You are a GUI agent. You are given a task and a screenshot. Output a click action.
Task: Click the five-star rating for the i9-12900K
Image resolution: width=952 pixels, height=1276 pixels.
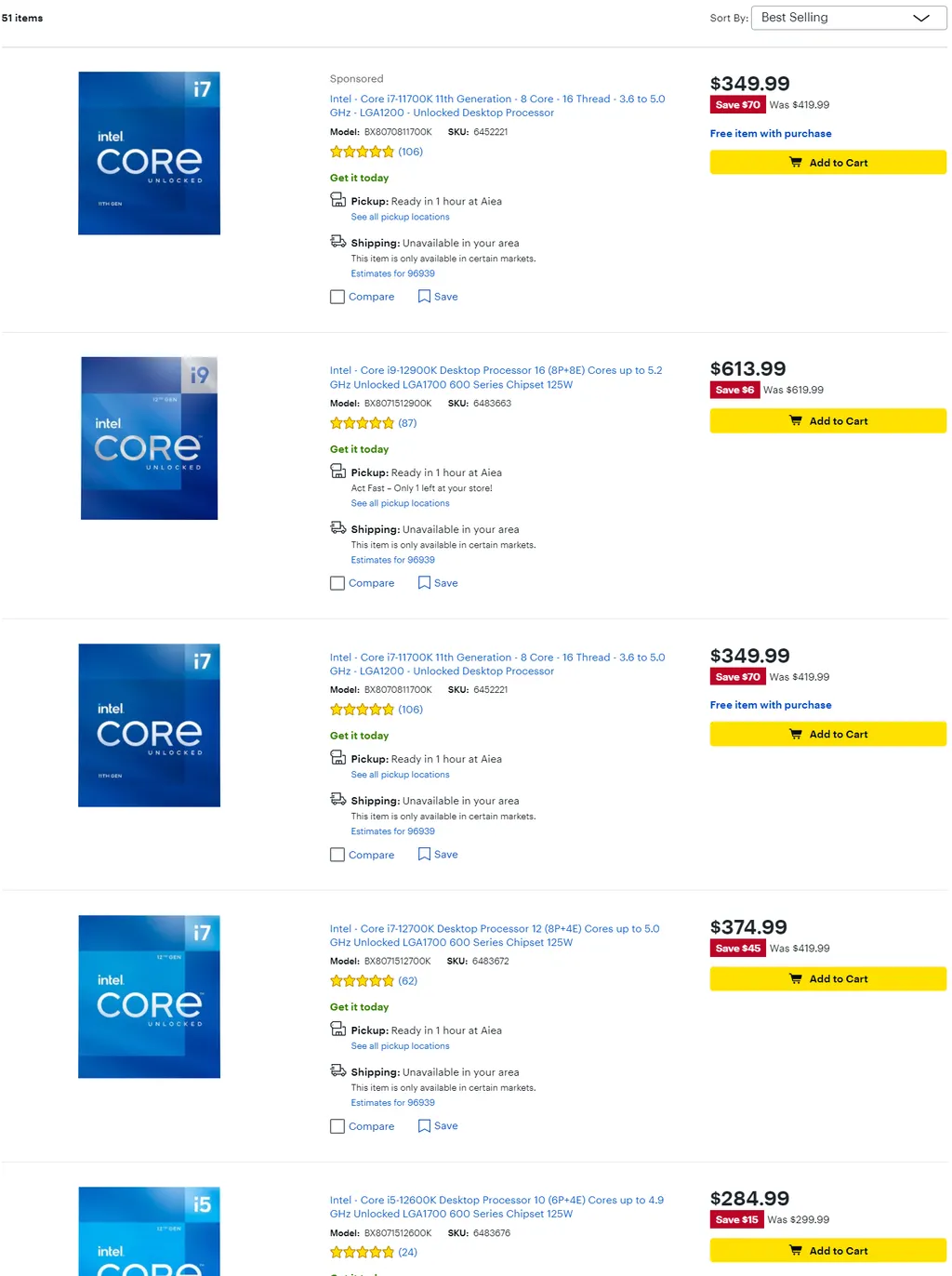(363, 423)
